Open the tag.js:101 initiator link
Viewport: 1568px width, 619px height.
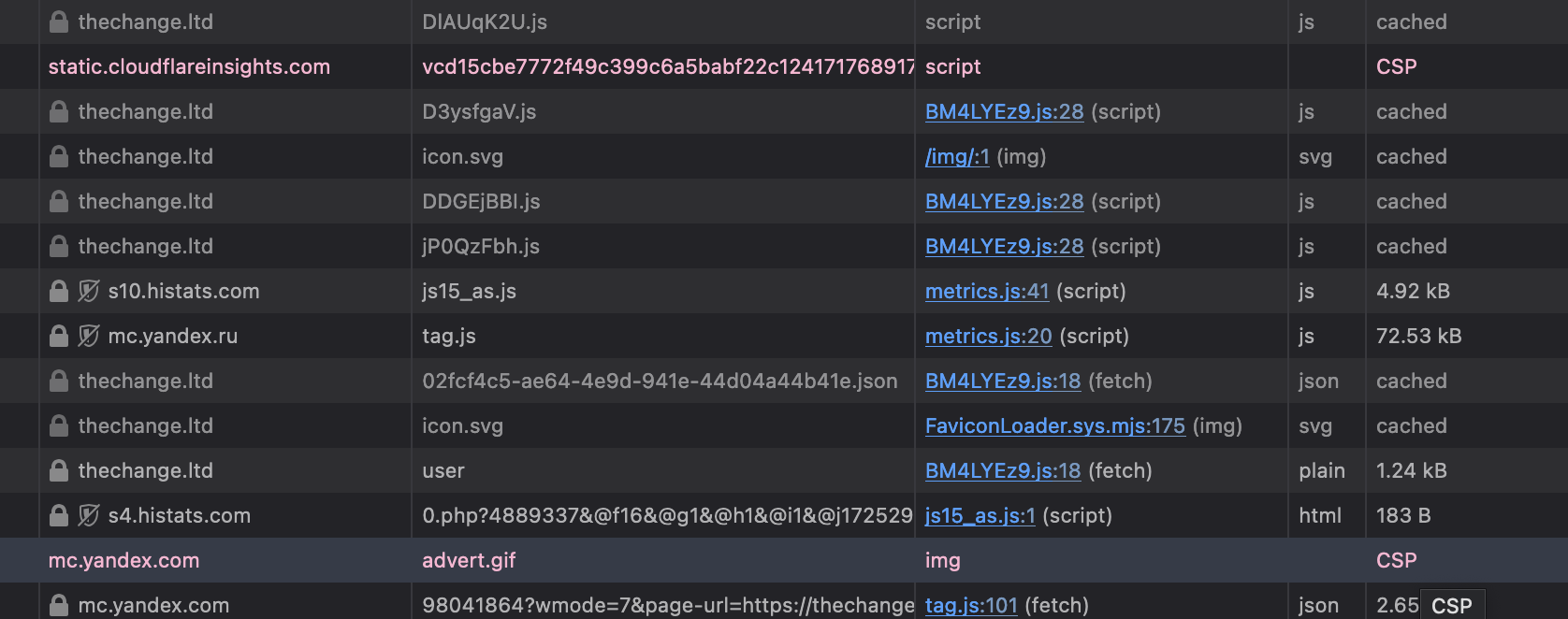(x=971, y=606)
